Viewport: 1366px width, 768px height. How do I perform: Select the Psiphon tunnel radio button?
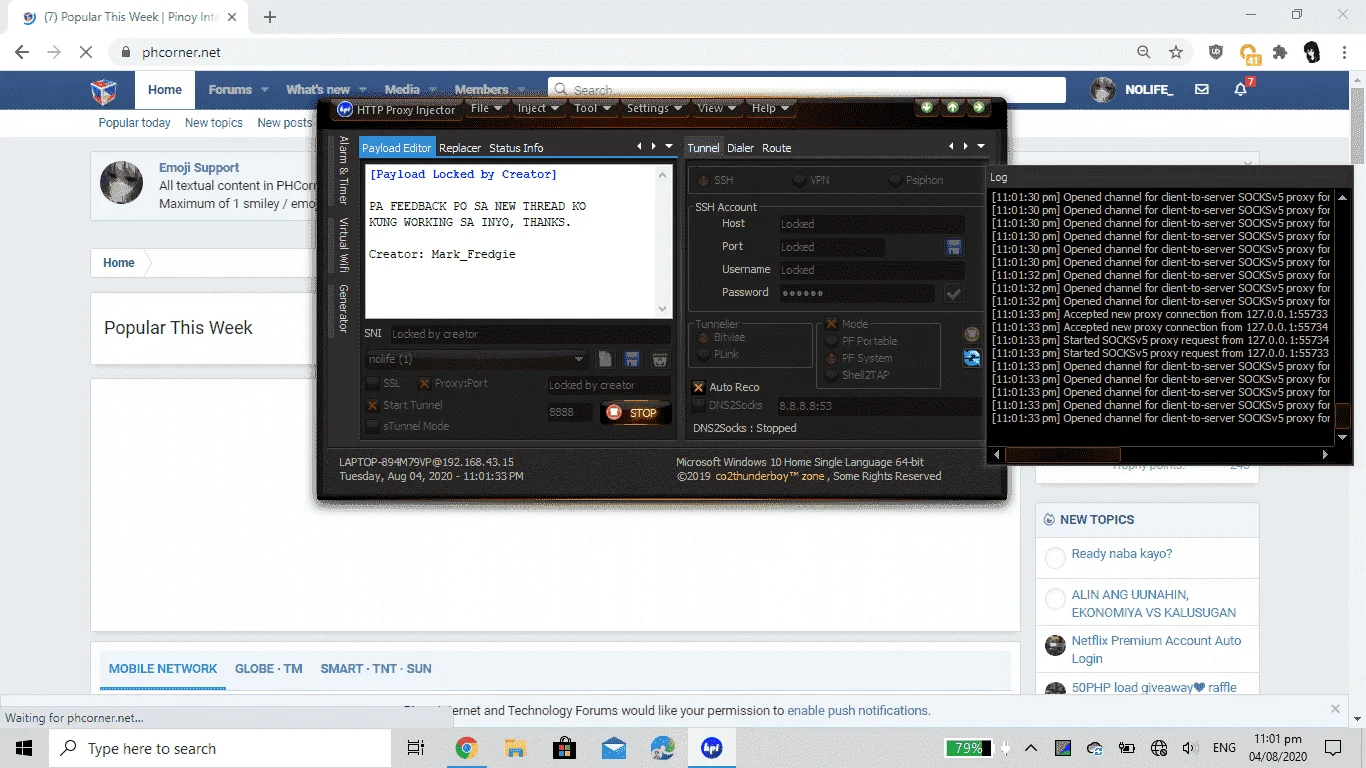(895, 180)
